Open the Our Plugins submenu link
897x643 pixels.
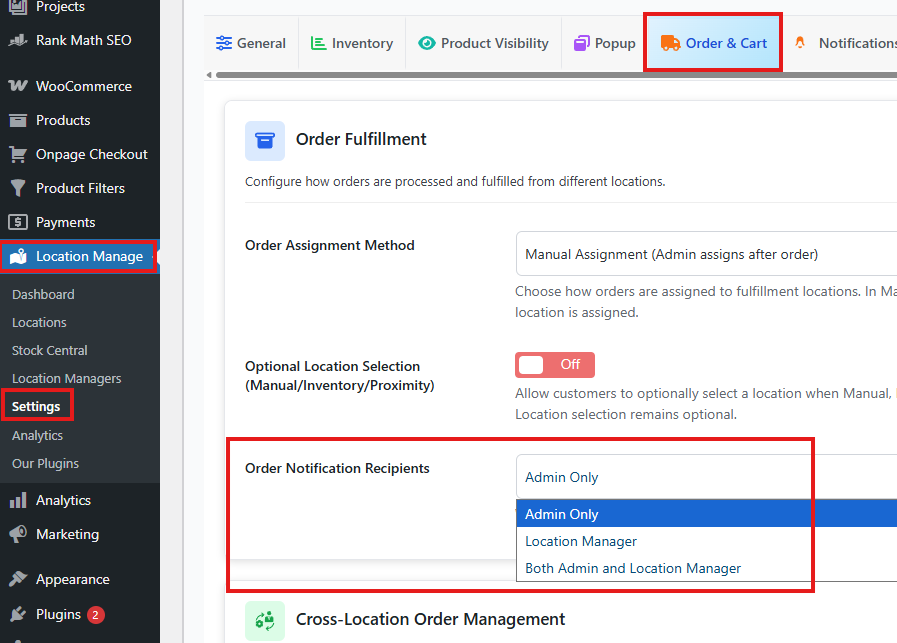[x=45, y=463]
